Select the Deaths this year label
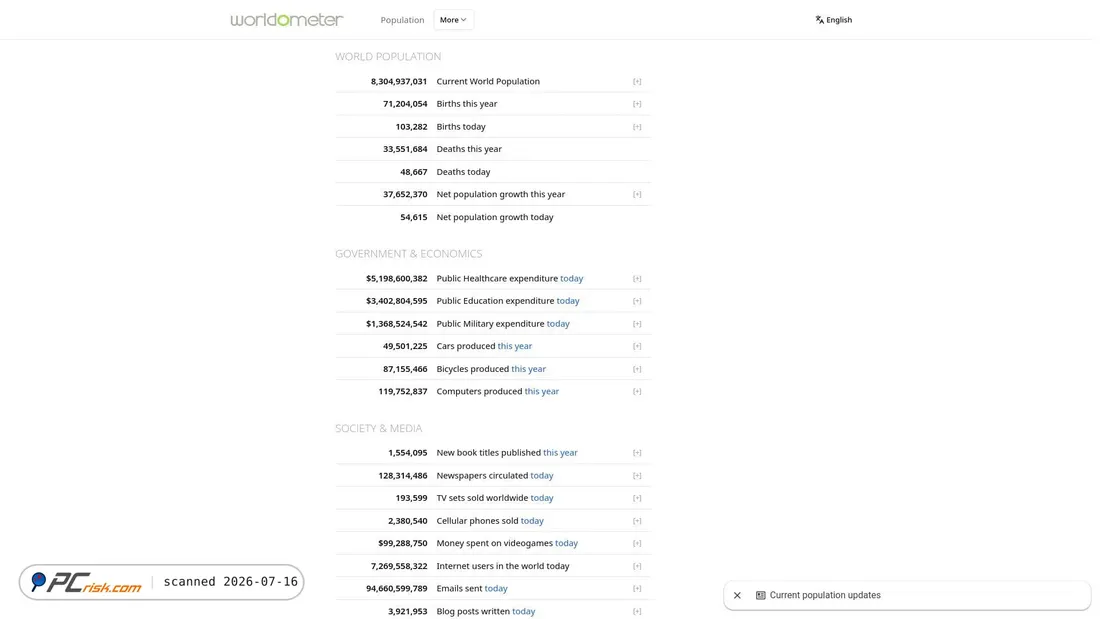Viewport: 1100px width, 619px height. click(469, 149)
